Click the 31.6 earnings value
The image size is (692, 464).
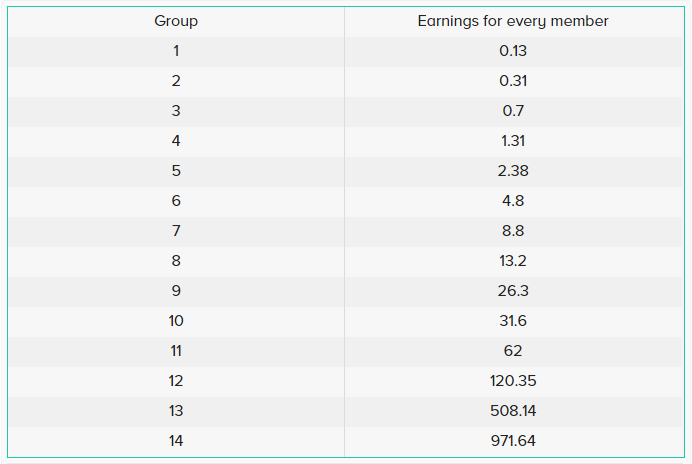(x=513, y=321)
